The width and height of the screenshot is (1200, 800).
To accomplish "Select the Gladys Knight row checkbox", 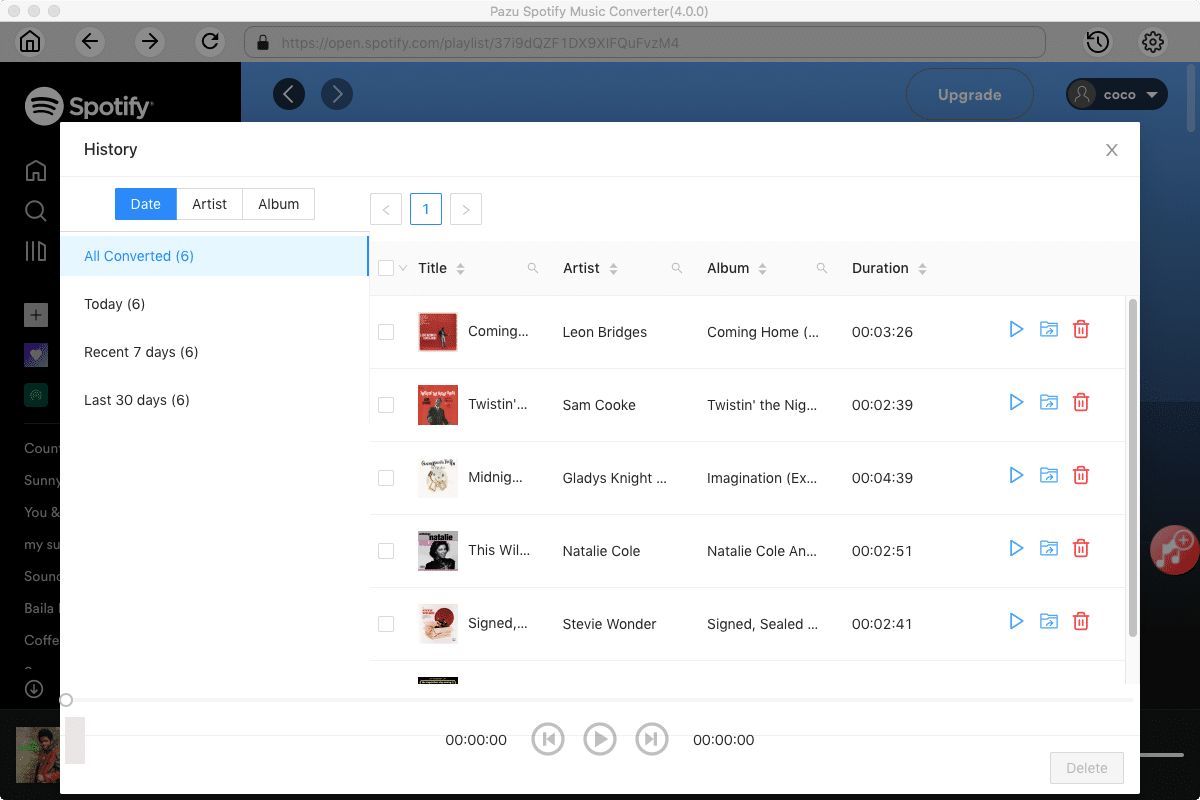I will pos(386,478).
